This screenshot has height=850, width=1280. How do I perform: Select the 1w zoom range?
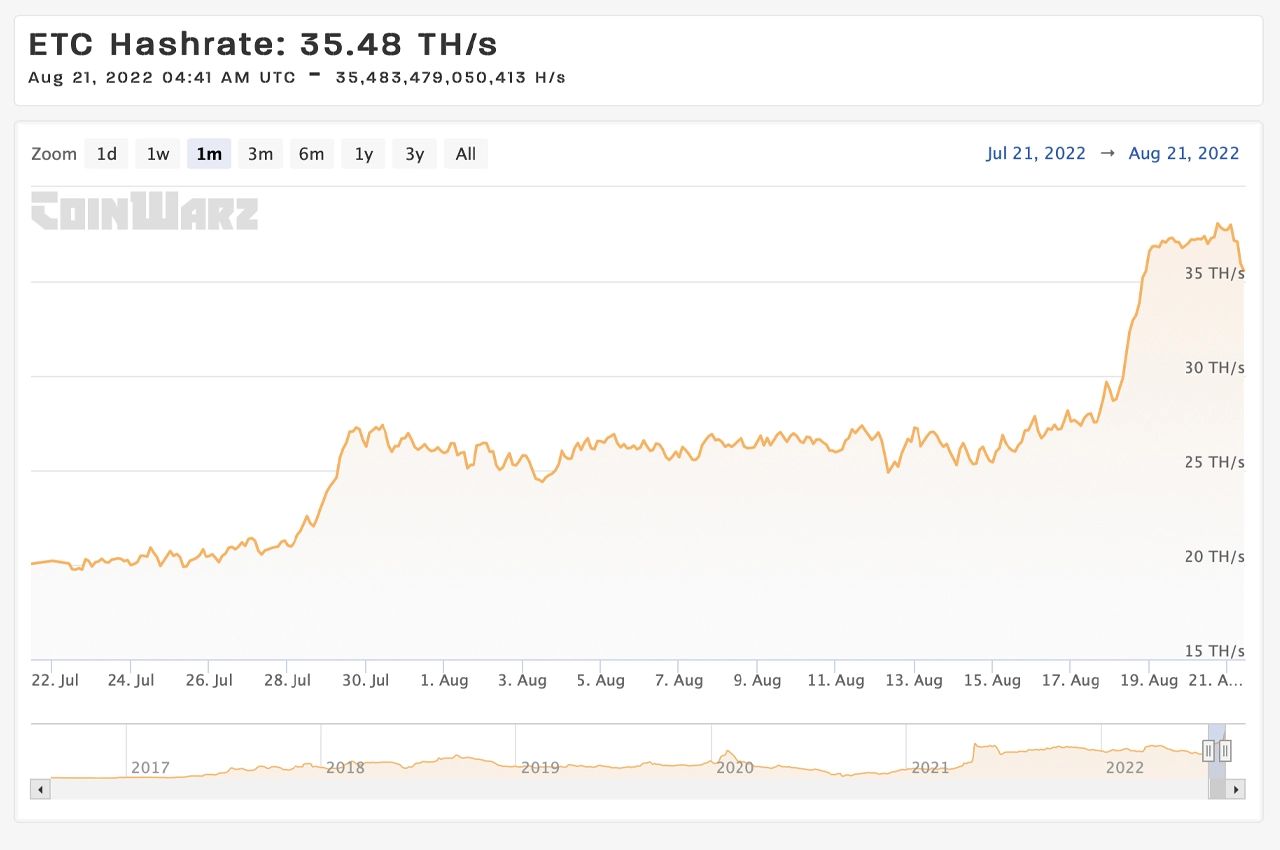[x=158, y=154]
